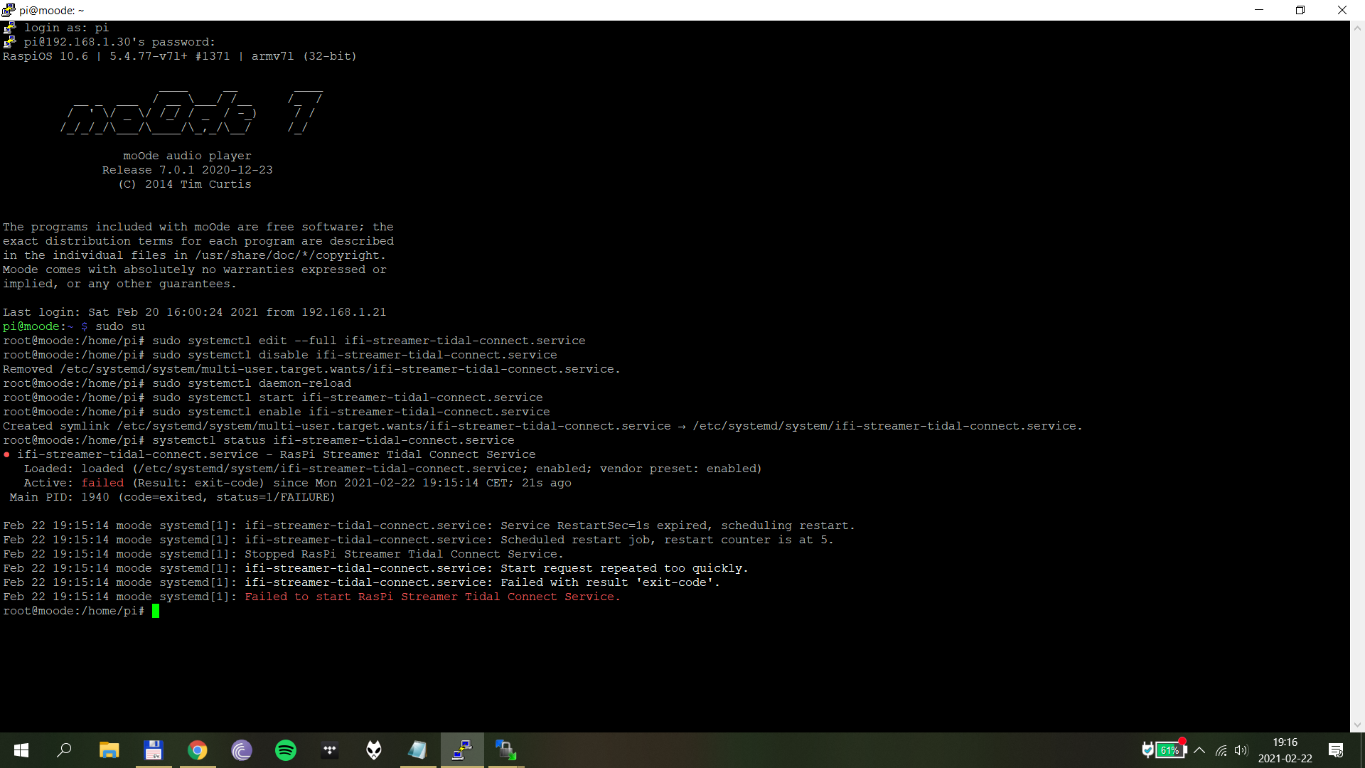
Task: Click 'Stopped RasPi Streamer Tidal Connect Service' line
Action: [283, 554]
